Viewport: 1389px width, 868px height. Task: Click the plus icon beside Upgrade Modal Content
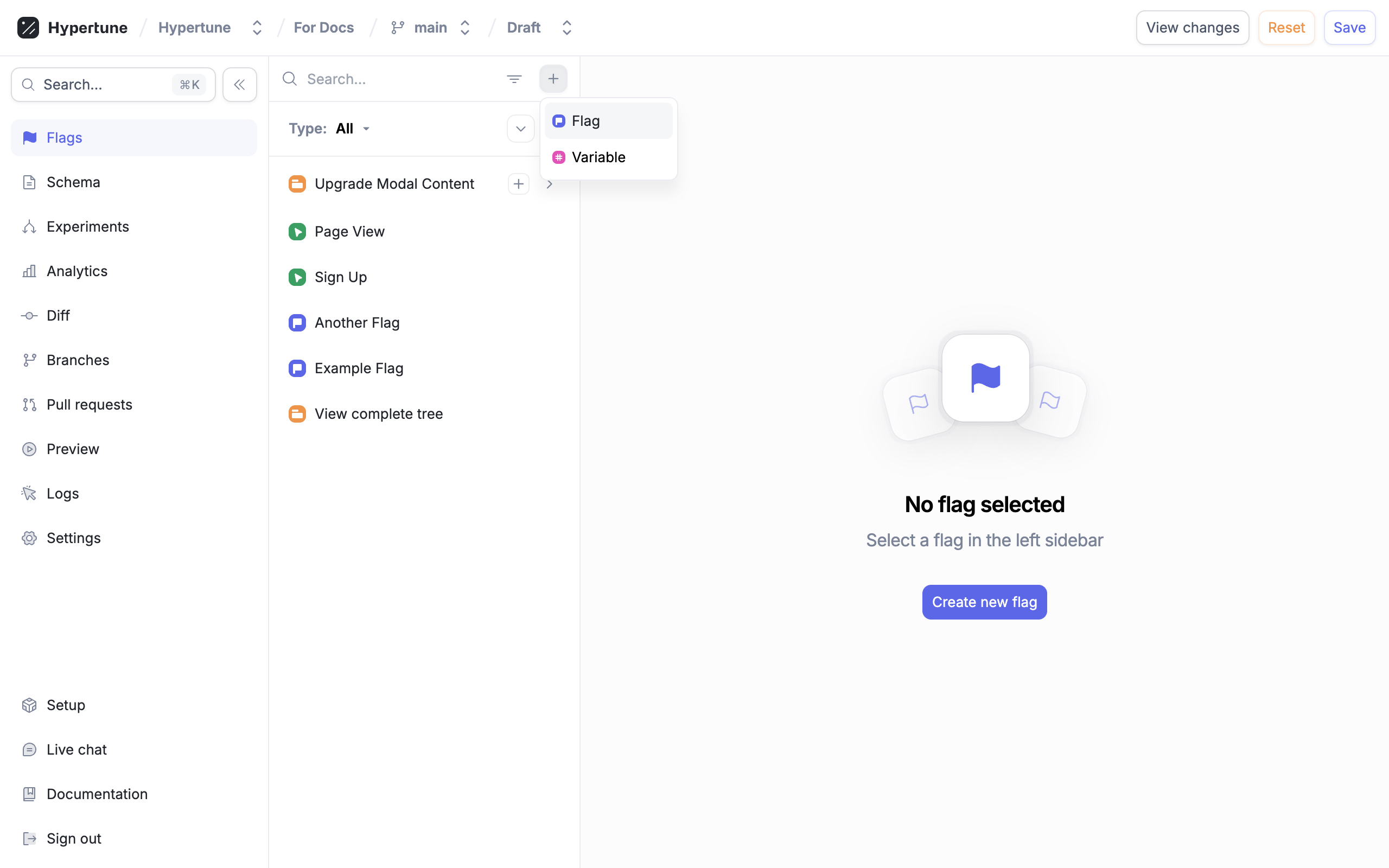[518, 184]
